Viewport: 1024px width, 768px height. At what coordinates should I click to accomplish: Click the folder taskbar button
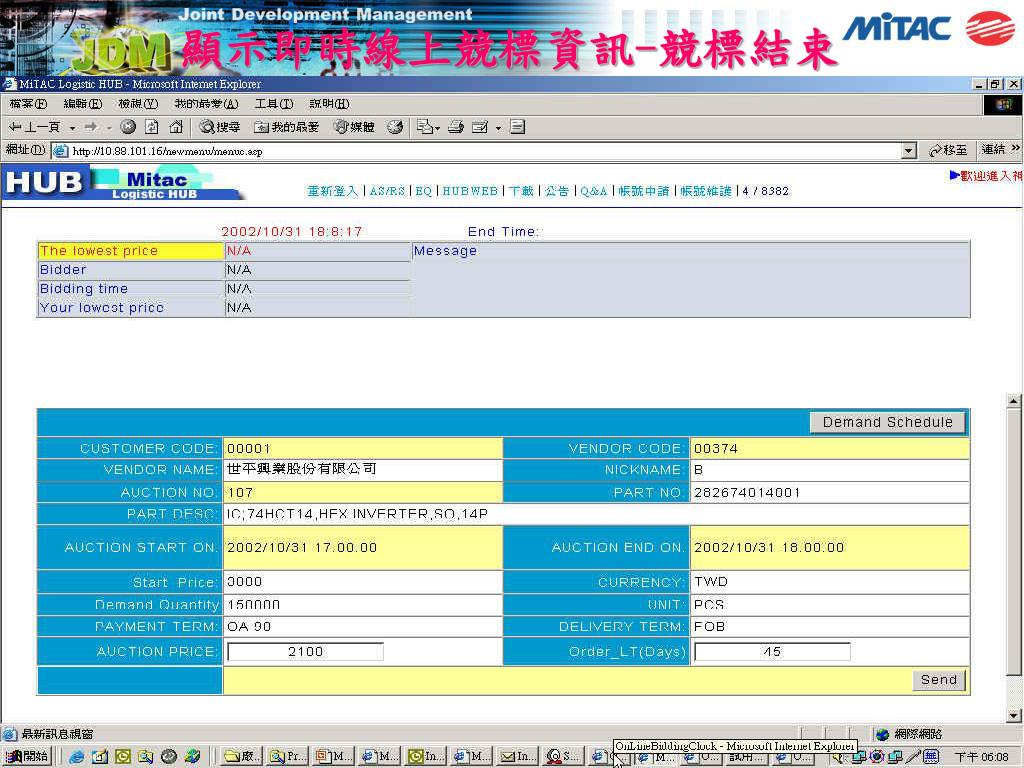click(240, 756)
